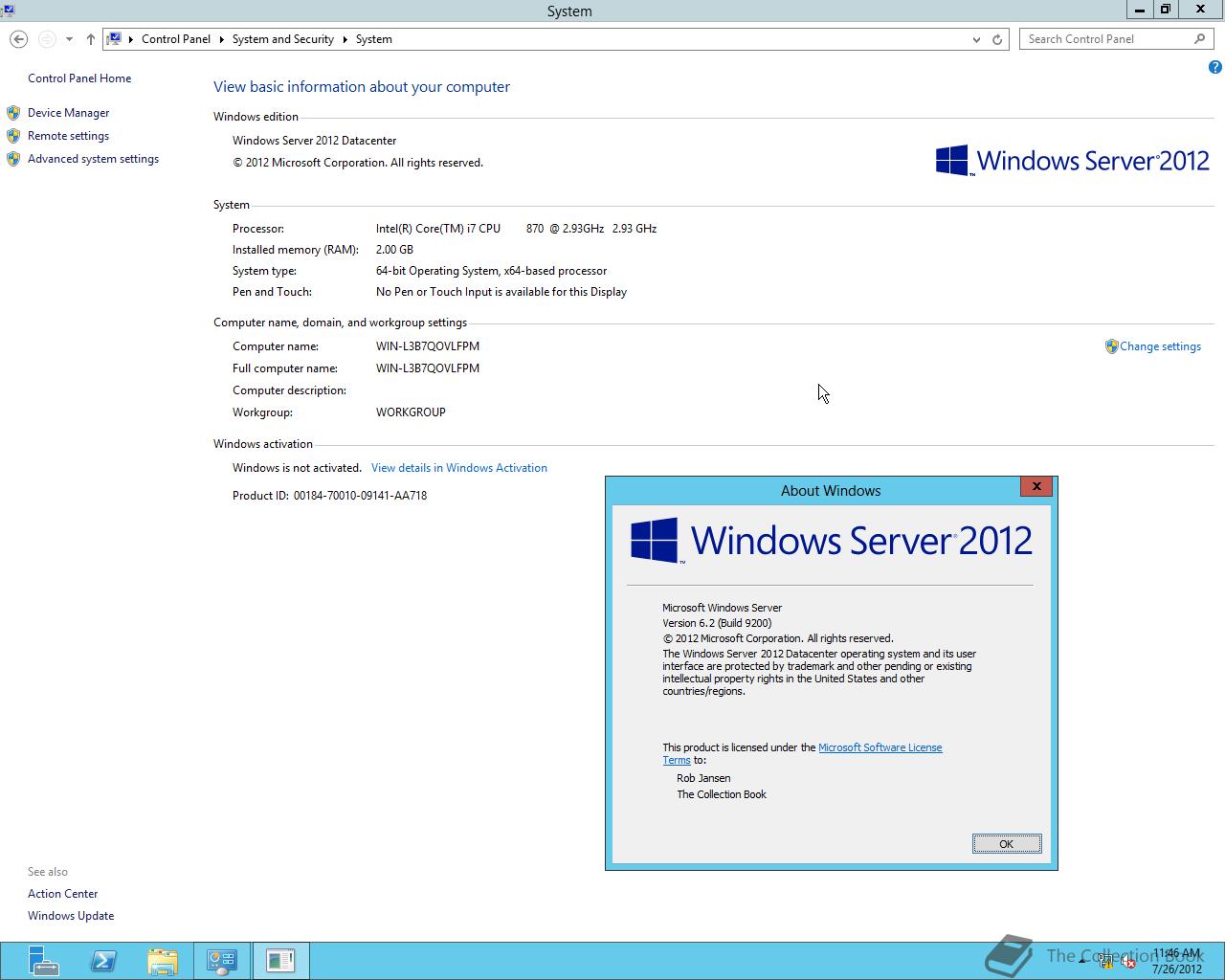Open the Microsoft Software License link

click(x=880, y=747)
